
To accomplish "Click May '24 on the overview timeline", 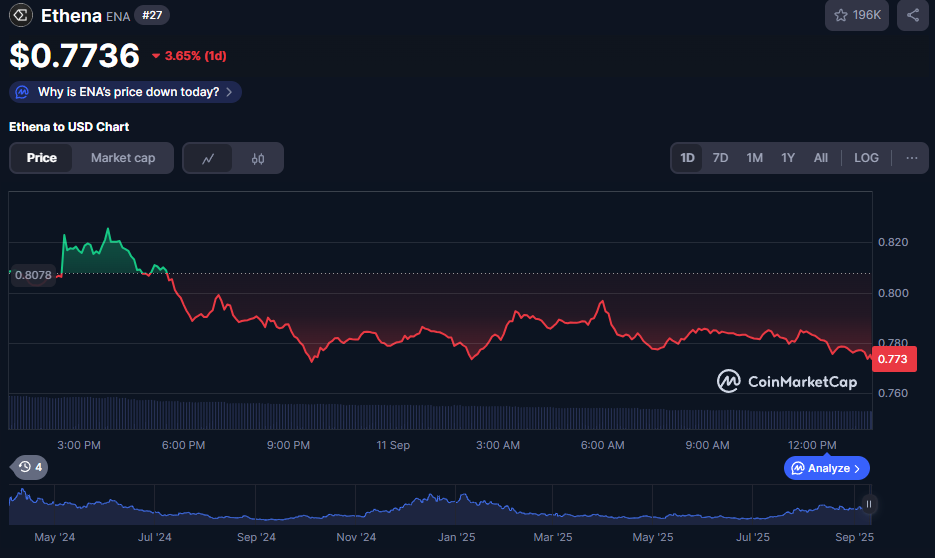I will [x=55, y=537].
